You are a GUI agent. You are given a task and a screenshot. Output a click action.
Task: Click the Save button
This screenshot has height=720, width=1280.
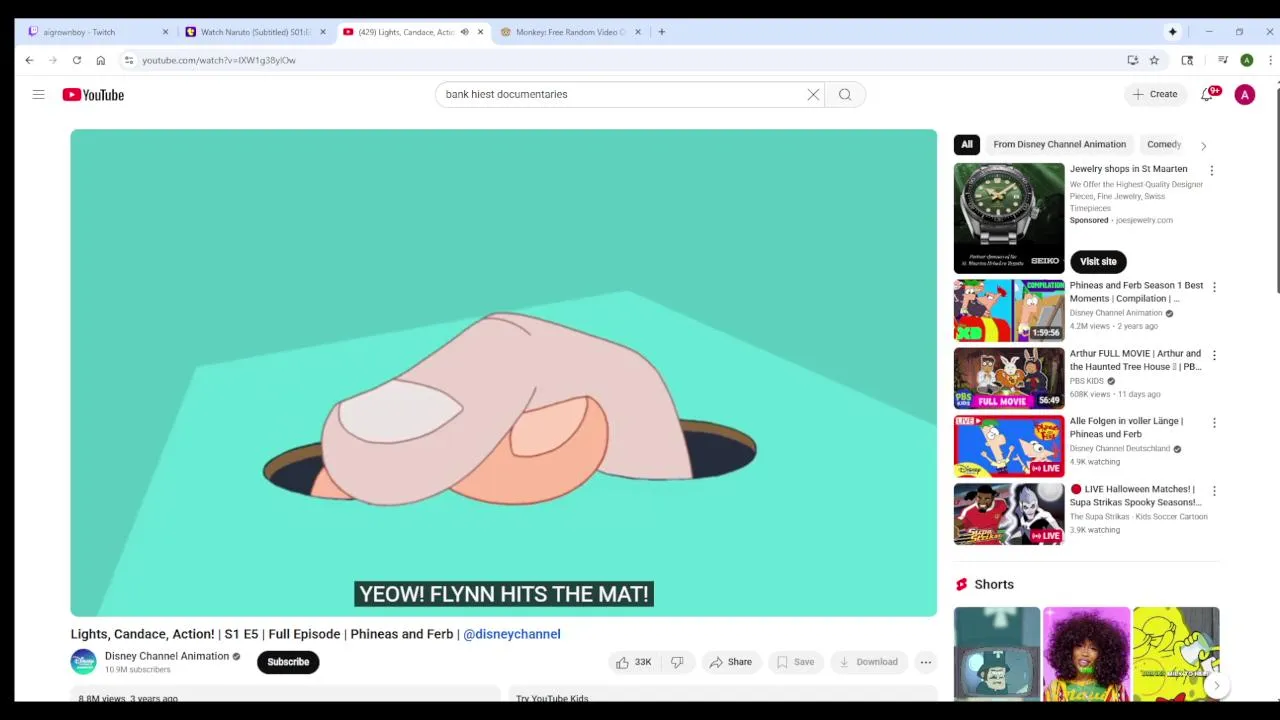pyautogui.click(x=795, y=662)
